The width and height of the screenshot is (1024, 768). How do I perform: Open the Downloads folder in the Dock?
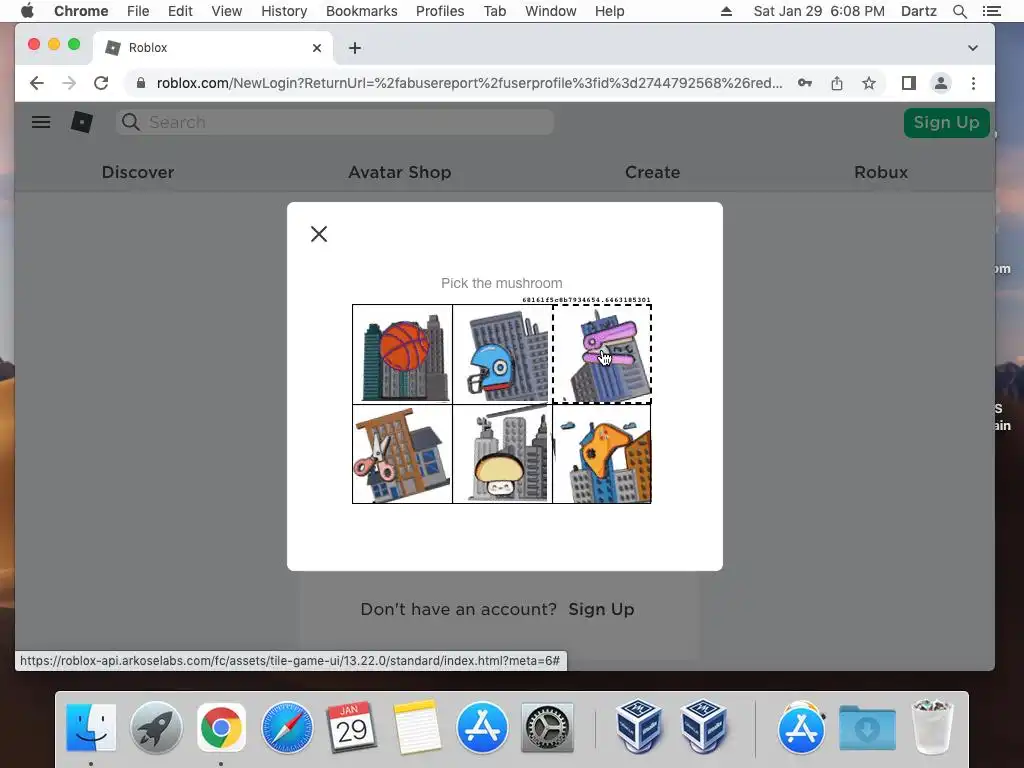point(867,728)
